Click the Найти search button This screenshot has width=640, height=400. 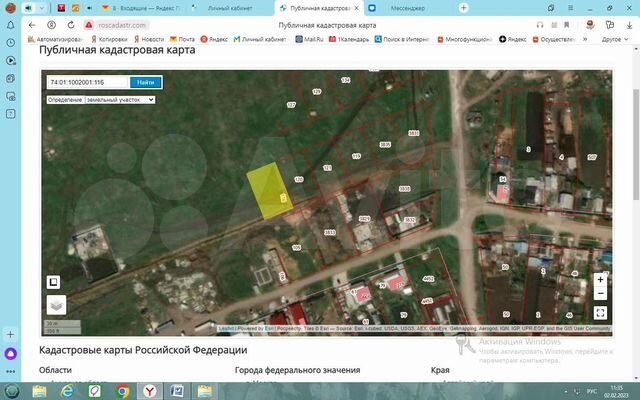[x=145, y=82]
